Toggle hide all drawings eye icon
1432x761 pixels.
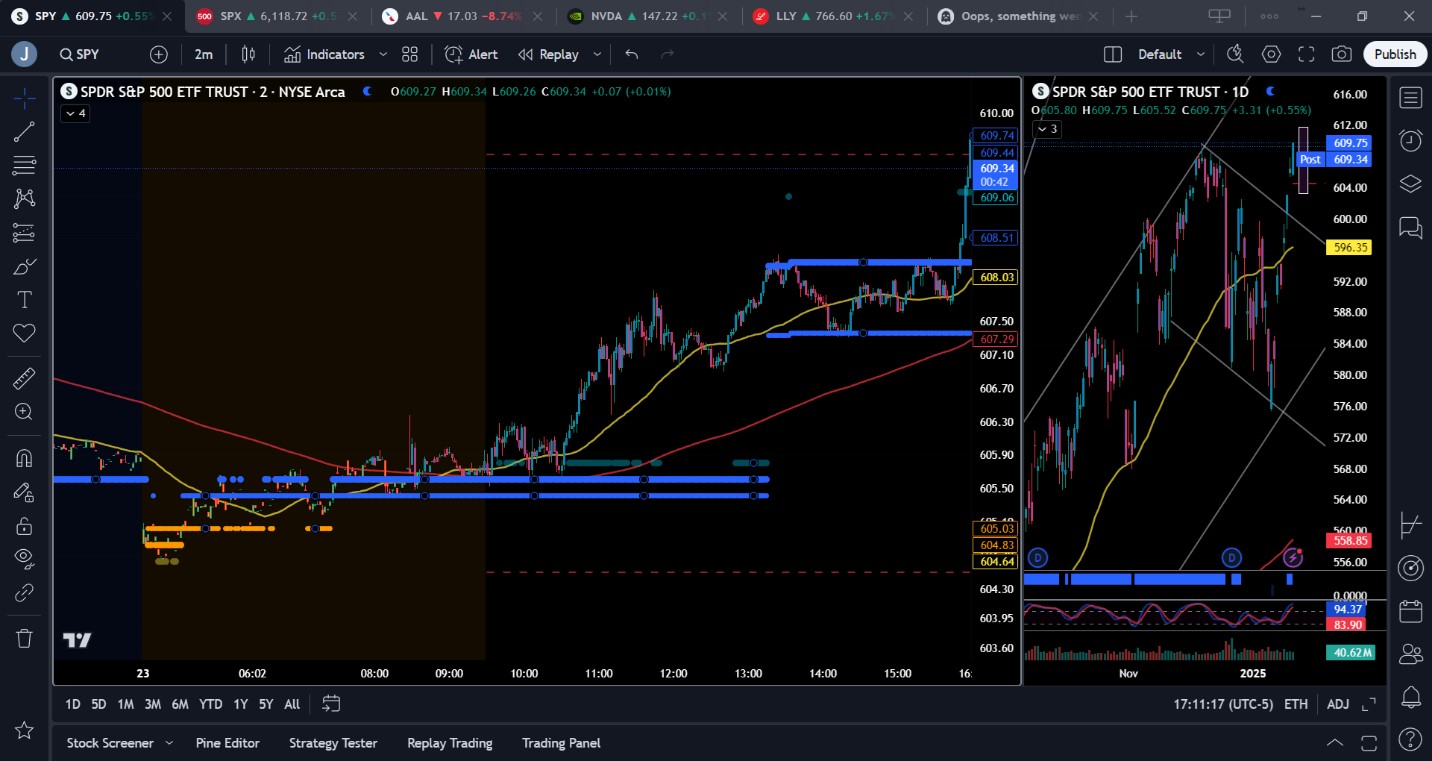[x=25, y=558]
